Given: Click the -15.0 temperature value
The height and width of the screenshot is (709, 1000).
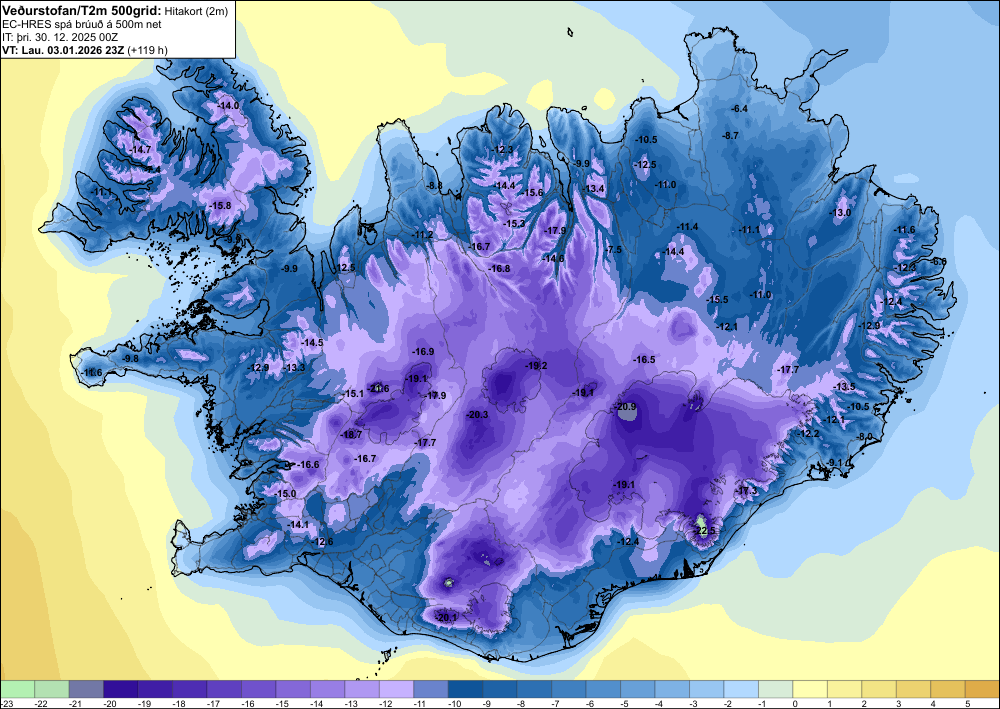Looking at the screenshot, I should (x=286, y=494).
